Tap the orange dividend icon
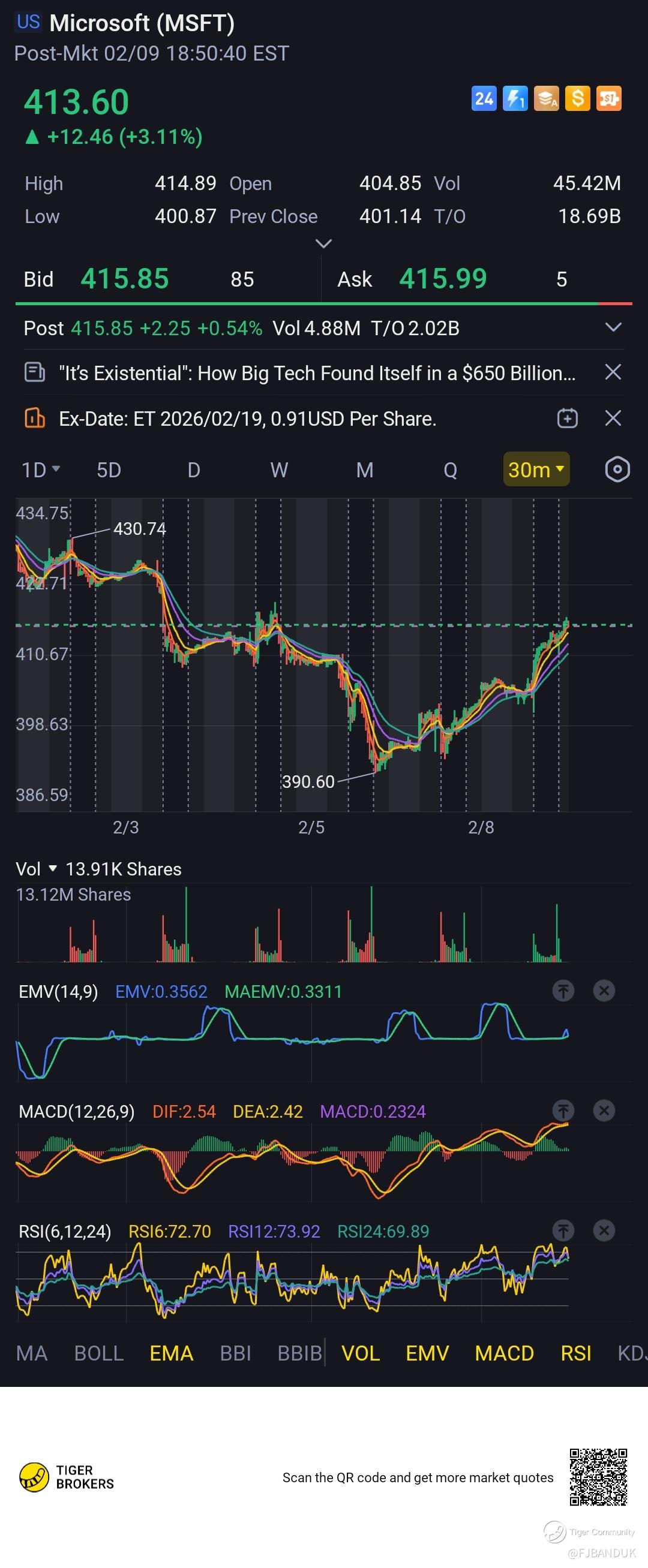The height and width of the screenshot is (1568, 648). pos(34,418)
